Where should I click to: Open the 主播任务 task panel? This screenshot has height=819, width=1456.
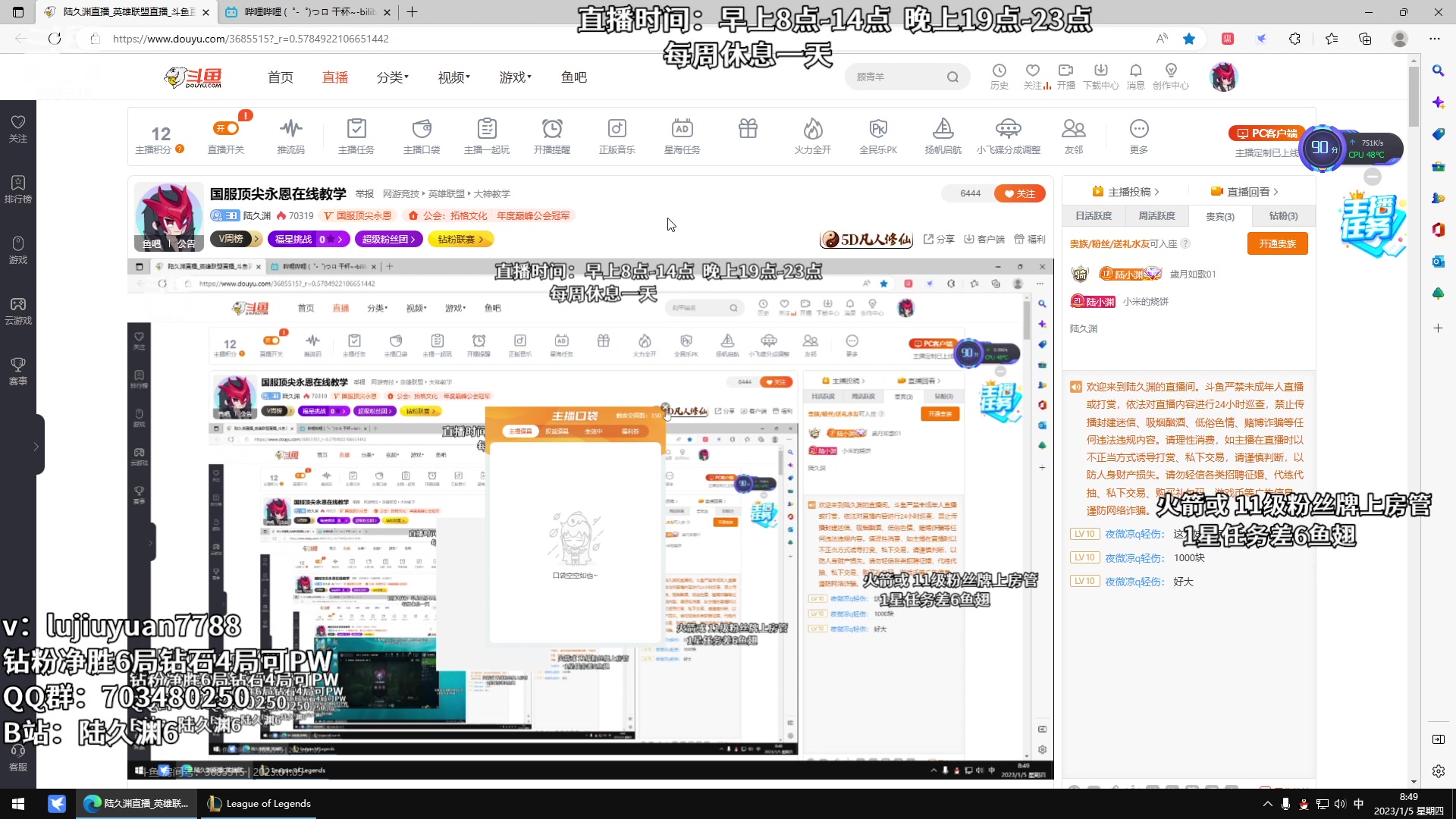point(356,136)
